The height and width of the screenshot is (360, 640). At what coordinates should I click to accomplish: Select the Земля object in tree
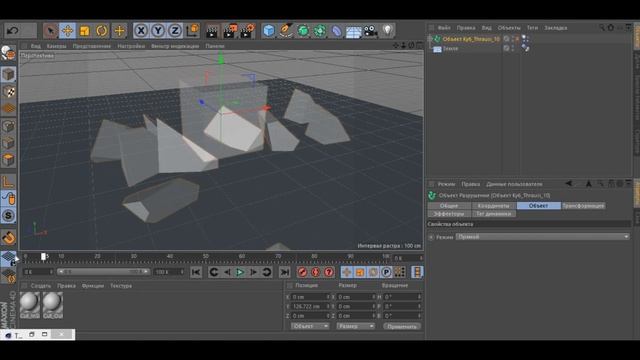(451, 49)
